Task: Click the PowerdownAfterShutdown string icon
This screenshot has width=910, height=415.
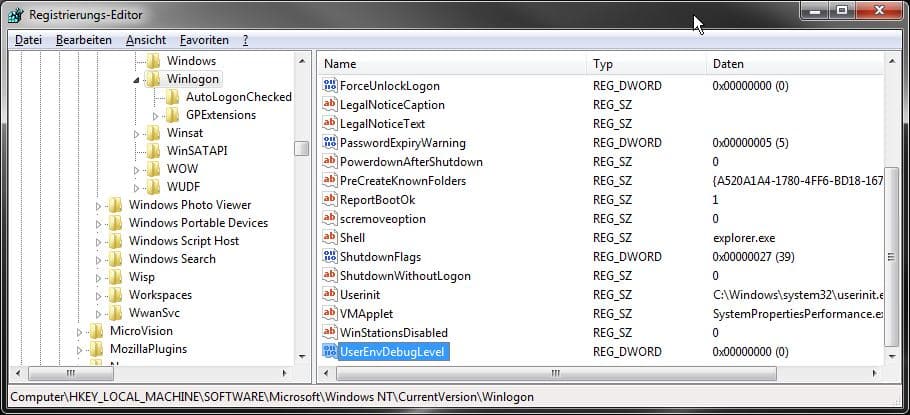Action: 330,162
